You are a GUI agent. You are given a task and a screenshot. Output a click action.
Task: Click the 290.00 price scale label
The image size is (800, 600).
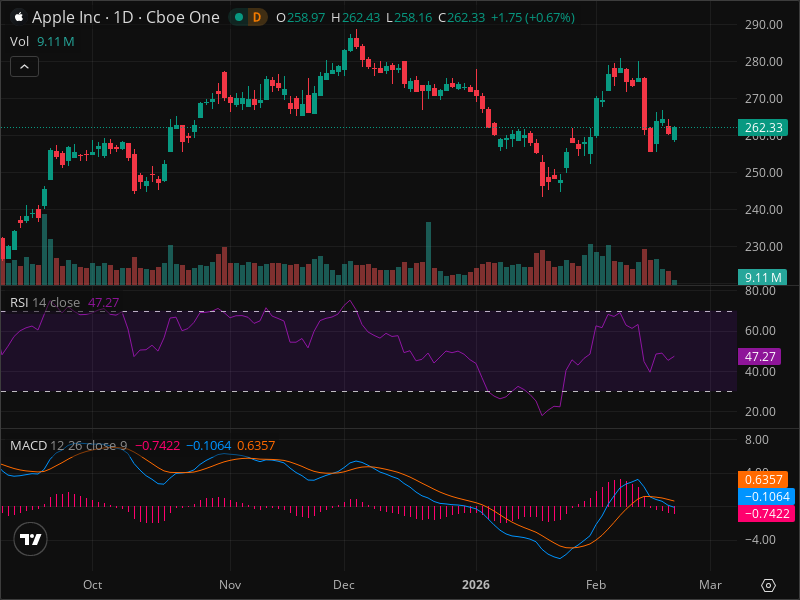click(x=763, y=24)
